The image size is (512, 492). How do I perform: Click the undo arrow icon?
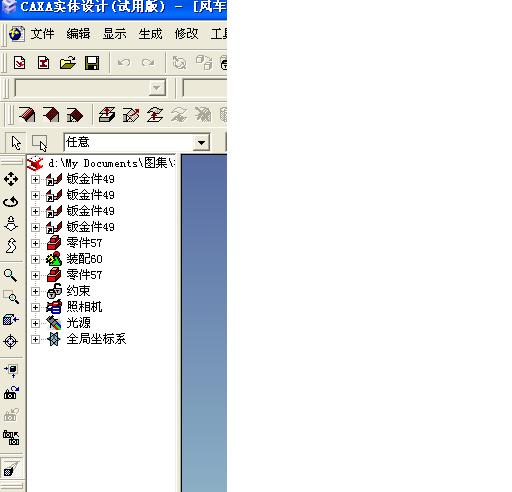124,62
